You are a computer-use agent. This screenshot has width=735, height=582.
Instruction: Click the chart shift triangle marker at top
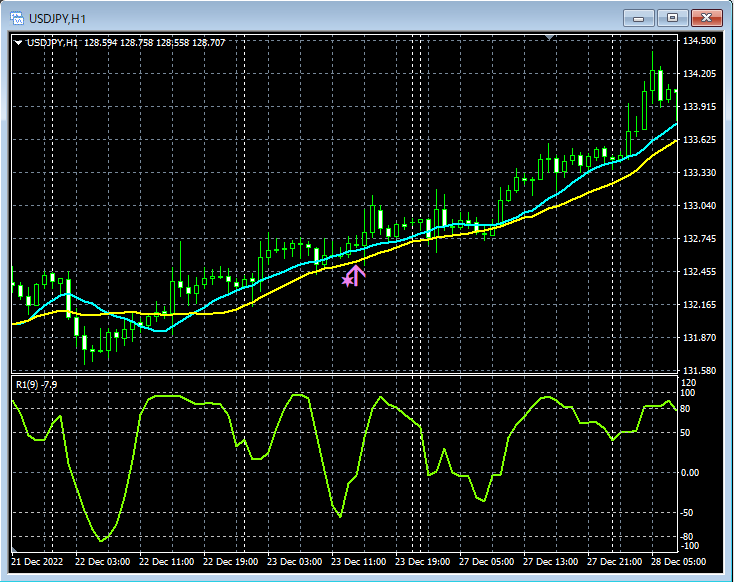pos(550,37)
